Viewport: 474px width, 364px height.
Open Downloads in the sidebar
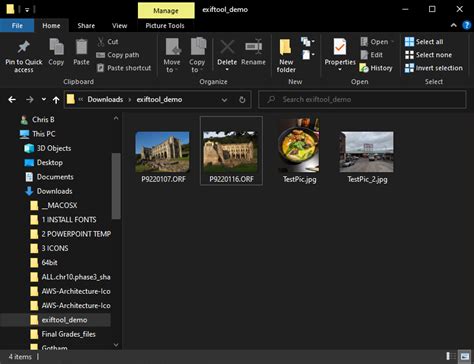49,191
